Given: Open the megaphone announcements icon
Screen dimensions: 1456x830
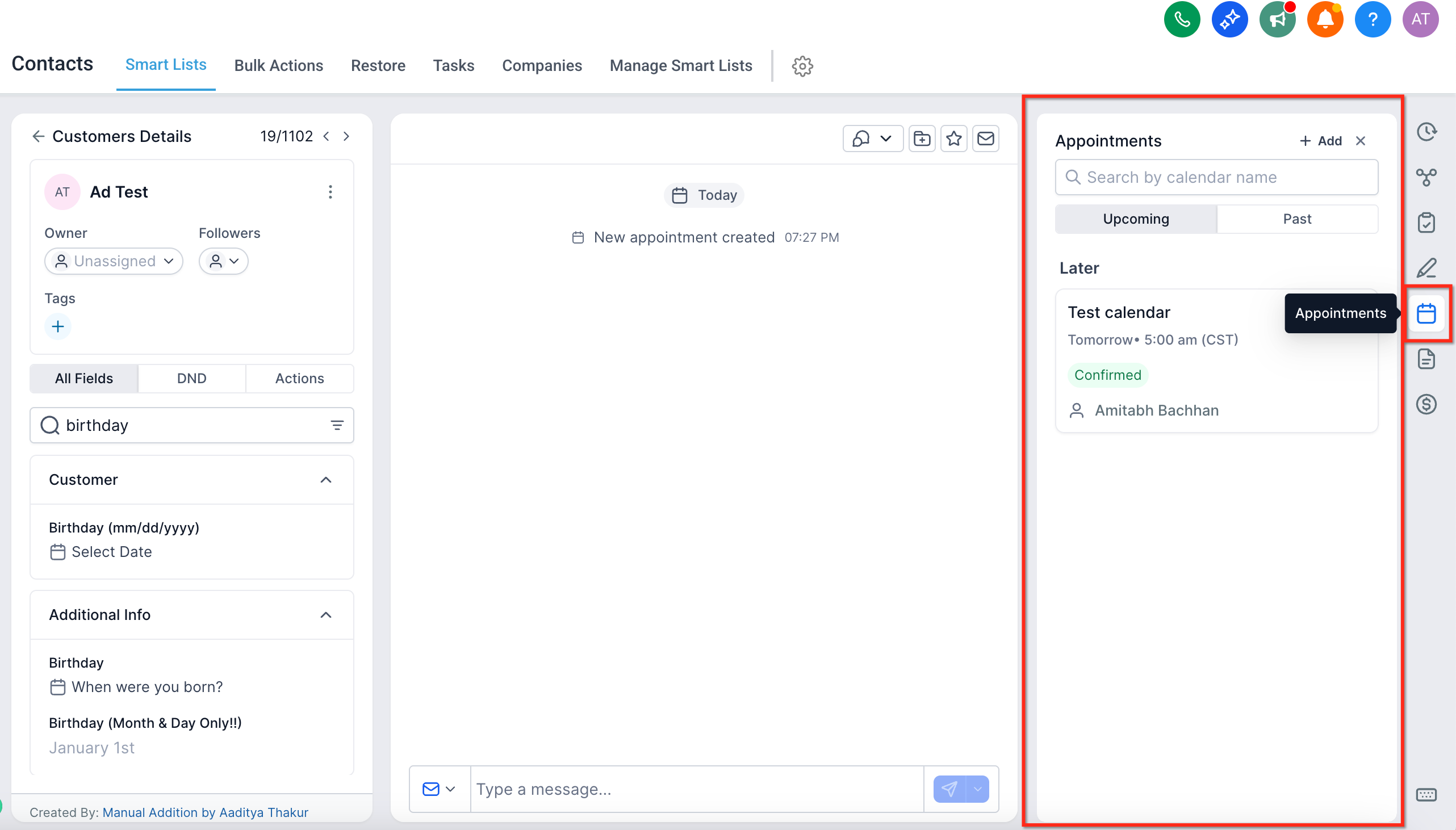Looking at the screenshot, I should coord(1277,19).
